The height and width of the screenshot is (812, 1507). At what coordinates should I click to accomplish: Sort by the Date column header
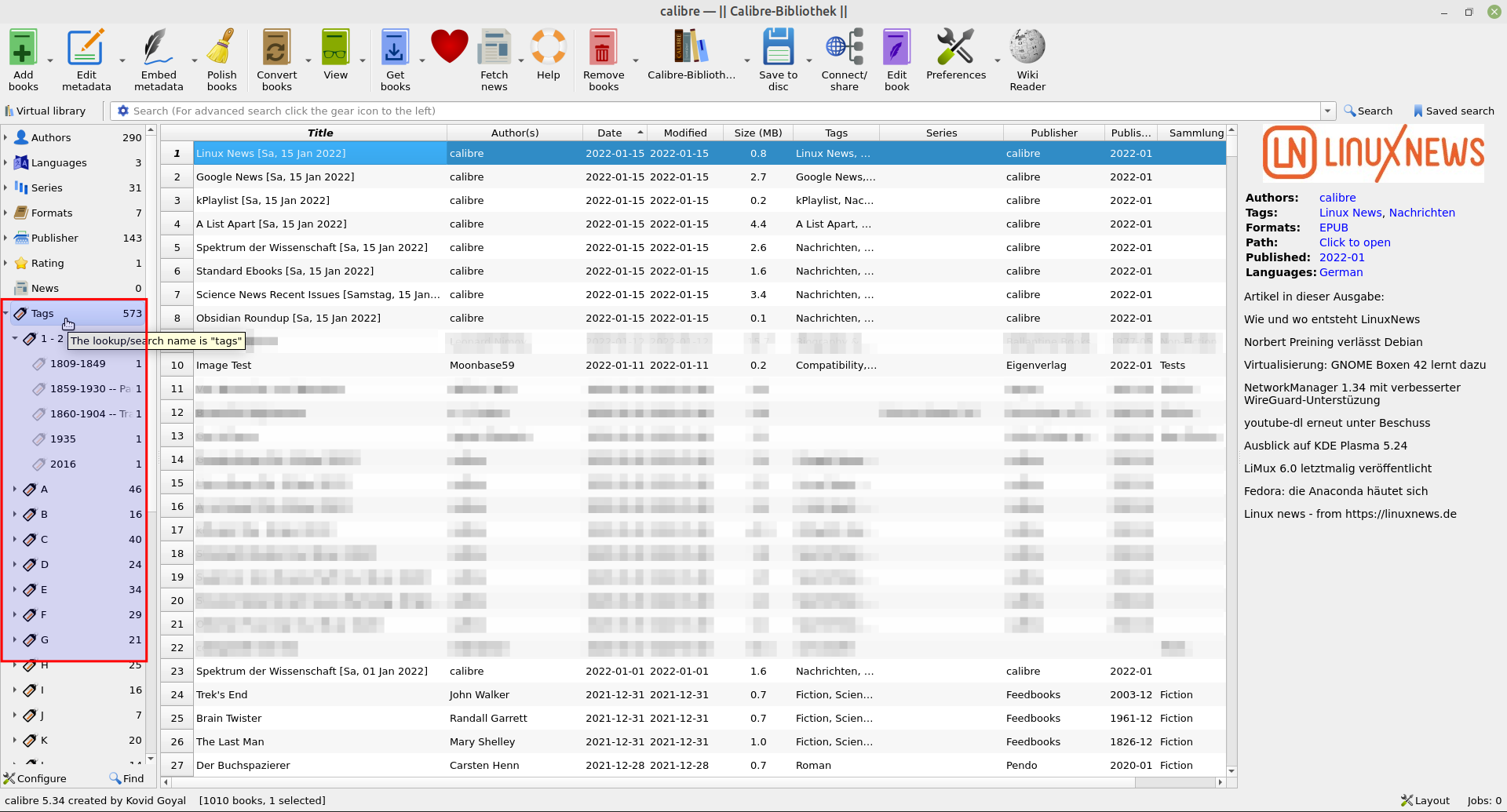point(615,133)
